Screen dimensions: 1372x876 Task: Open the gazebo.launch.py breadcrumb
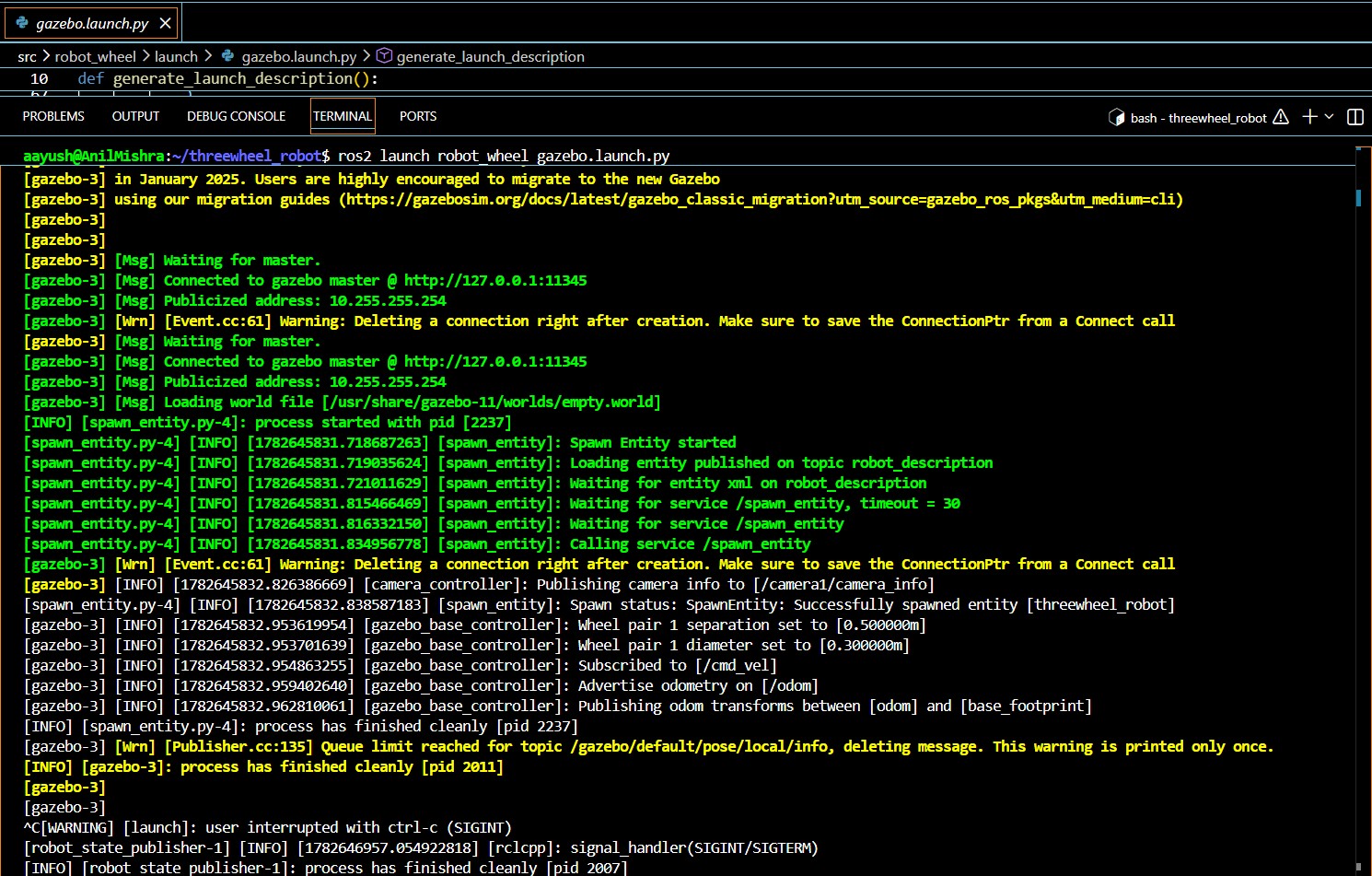coord(299,56)
